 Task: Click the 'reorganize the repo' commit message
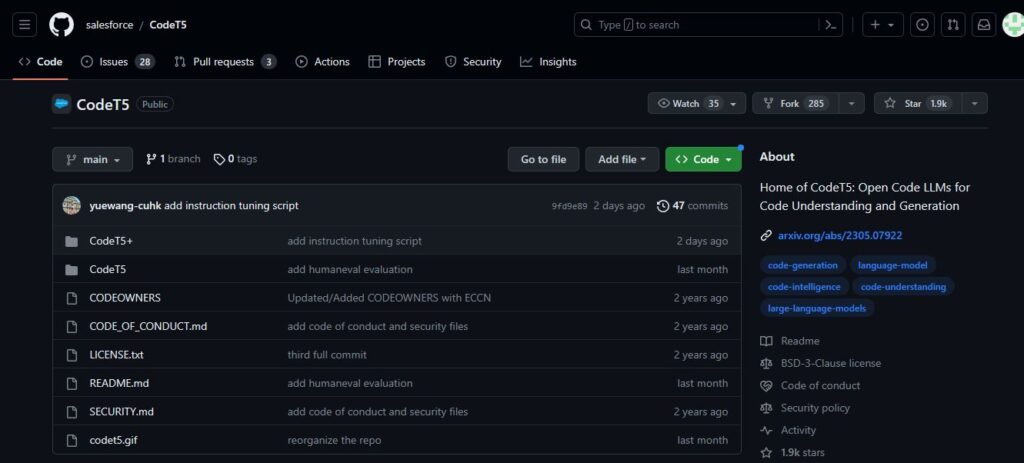coord(334,441)
